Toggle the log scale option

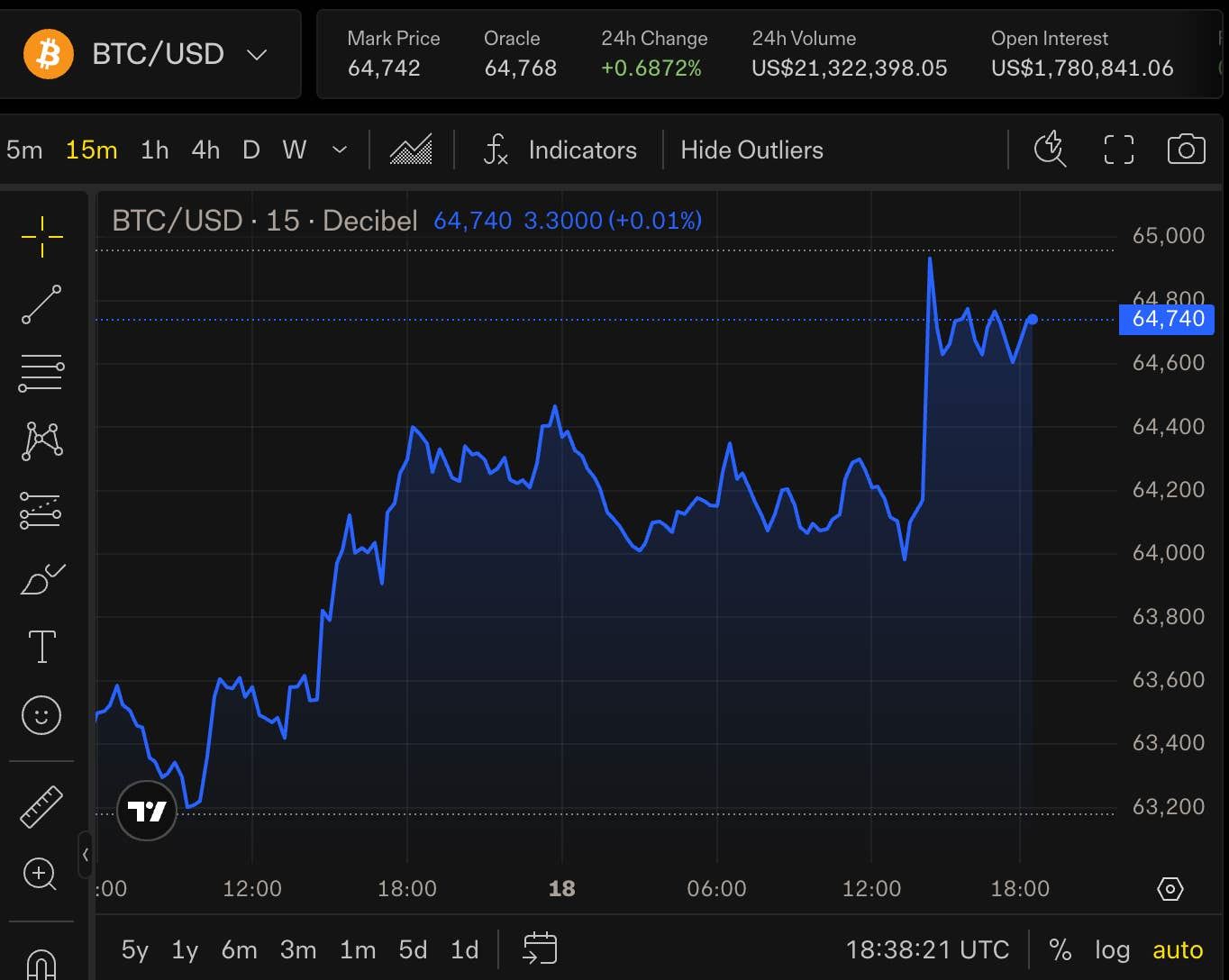tap(1112, 950)
